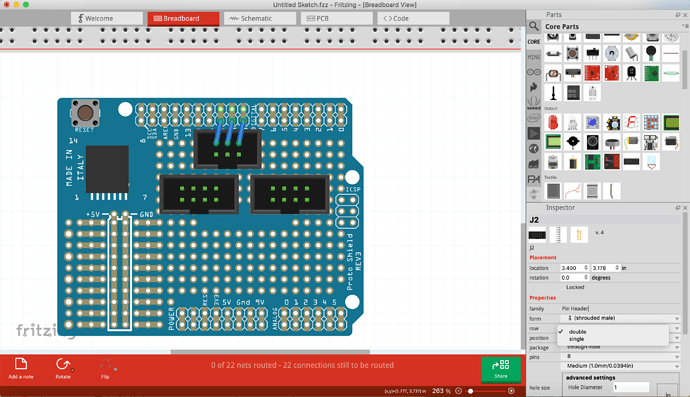Choose the single row option
This screenshot has height=397, width=690.
576,339
